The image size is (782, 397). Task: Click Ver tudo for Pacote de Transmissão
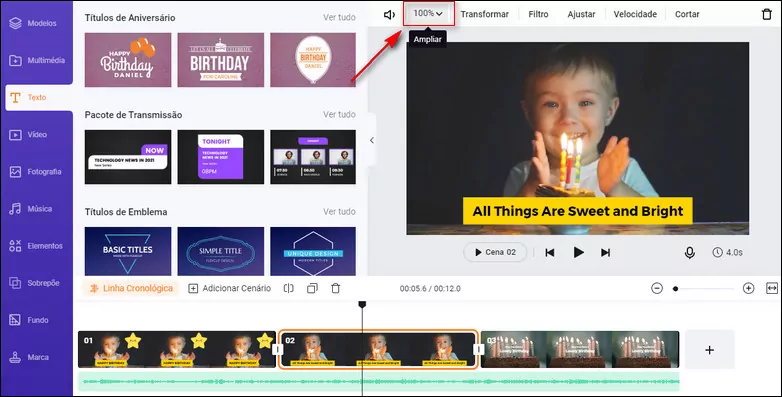(339, 114)
